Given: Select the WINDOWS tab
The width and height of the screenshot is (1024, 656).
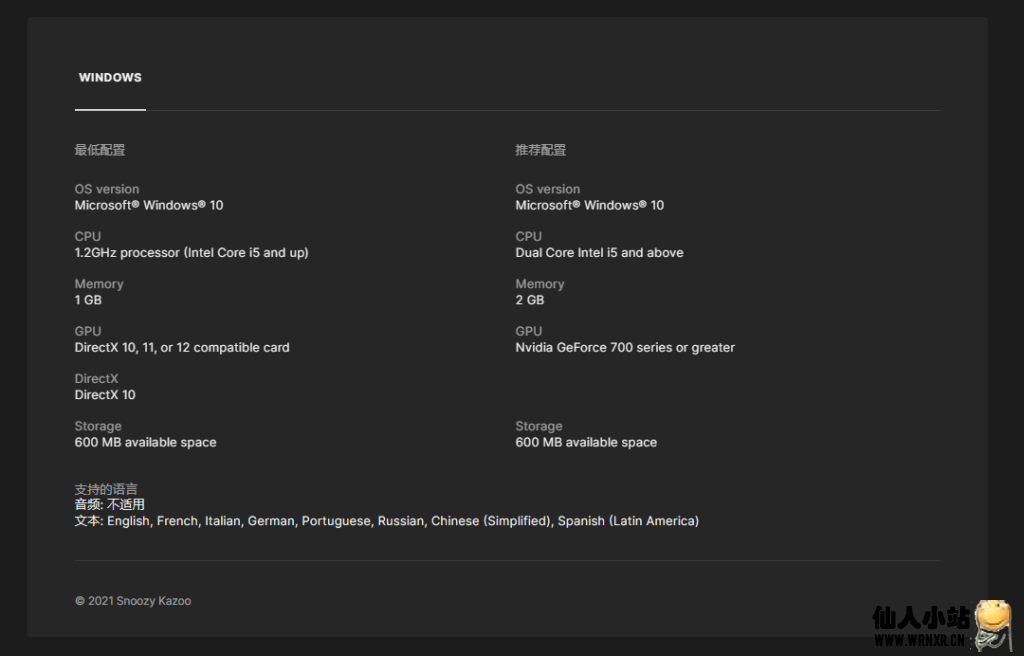Looking at the screenshot, I should [x=110, y=78].
